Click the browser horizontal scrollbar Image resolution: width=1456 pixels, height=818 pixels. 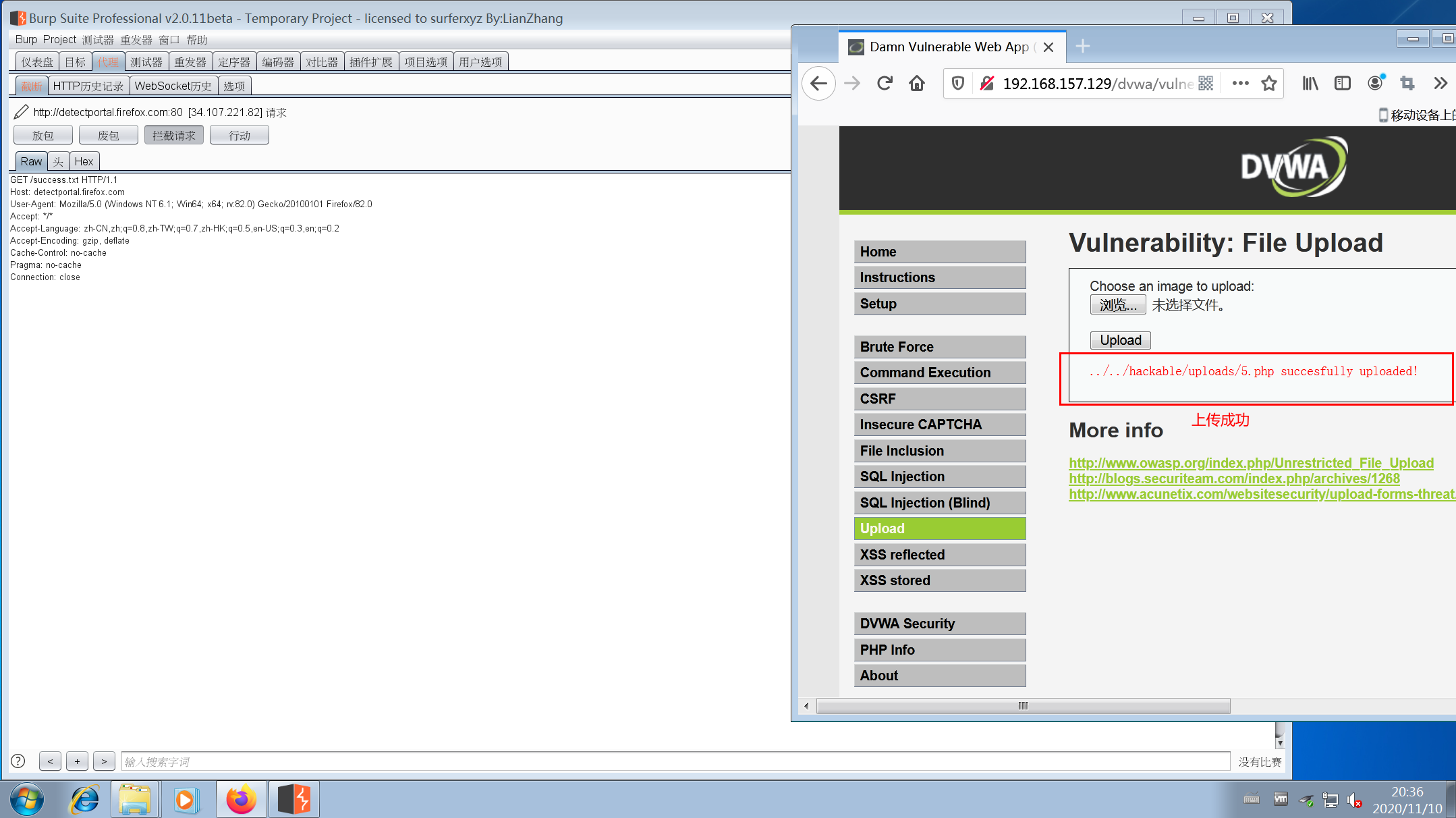coord(1023,706)
